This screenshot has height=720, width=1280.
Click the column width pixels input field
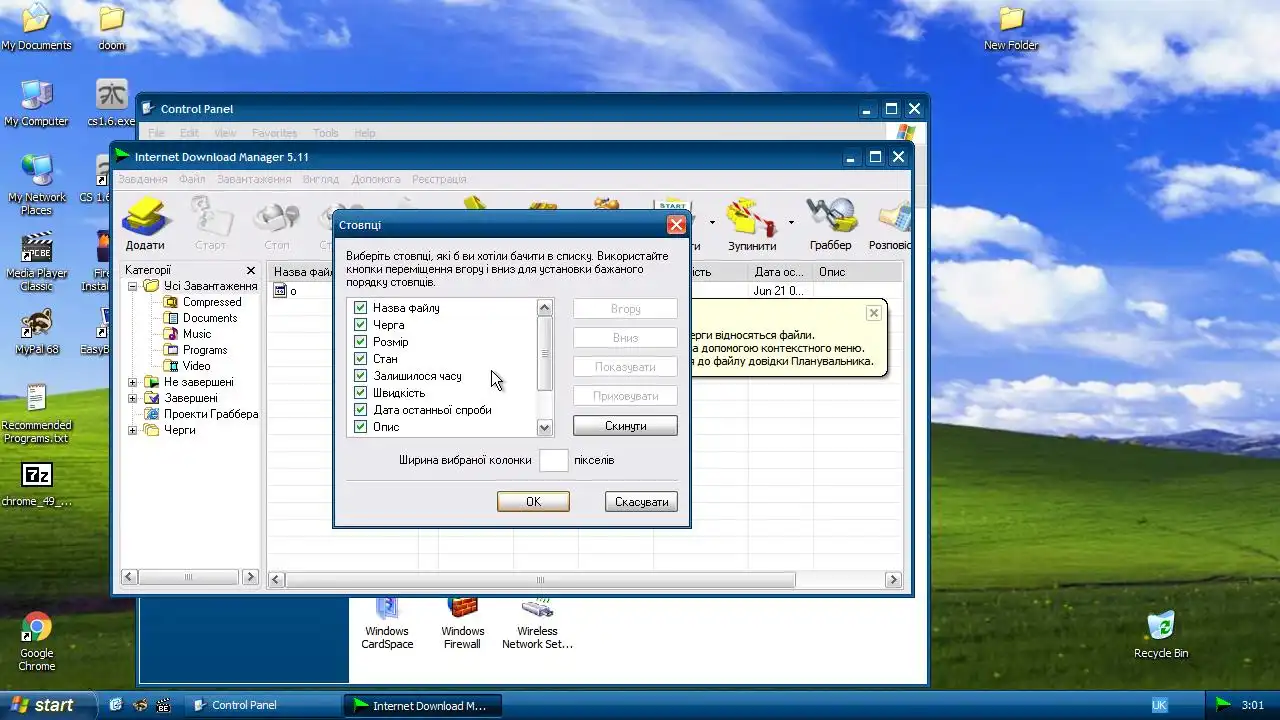pyautogui.click(x=554, y=461)
